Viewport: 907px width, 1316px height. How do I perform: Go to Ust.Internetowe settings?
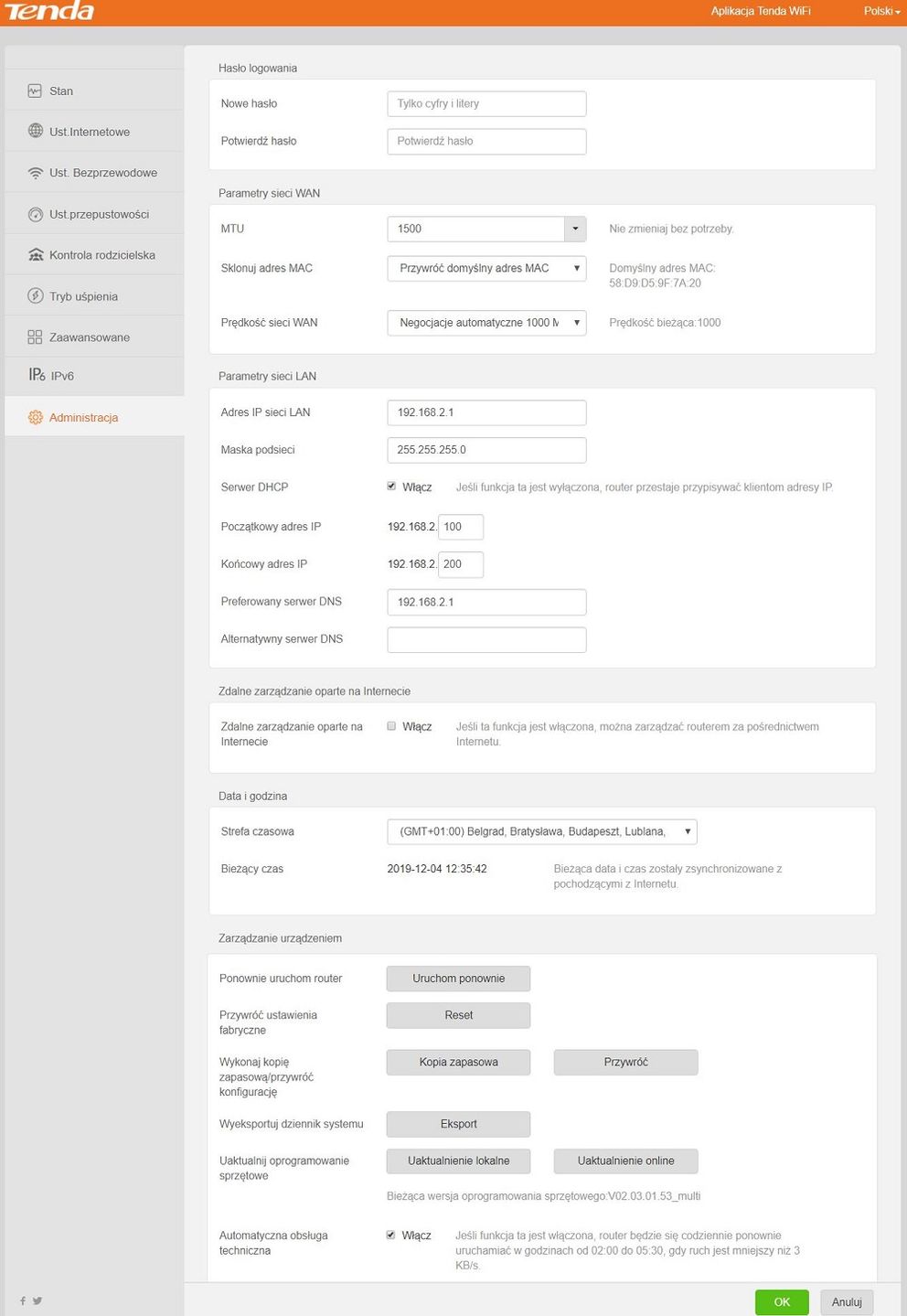94,132
